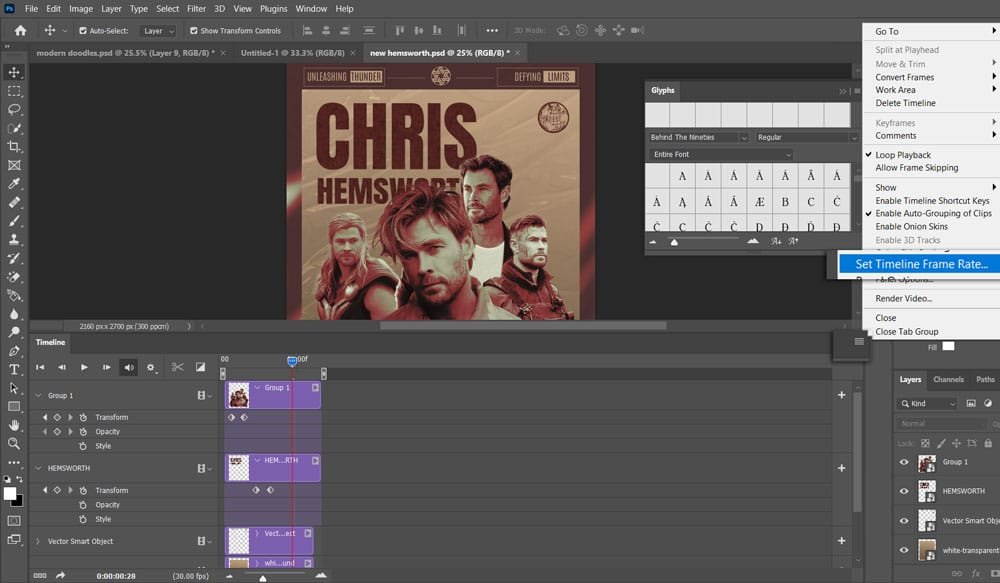Select the Hand tool

click(x=14, y=425)
